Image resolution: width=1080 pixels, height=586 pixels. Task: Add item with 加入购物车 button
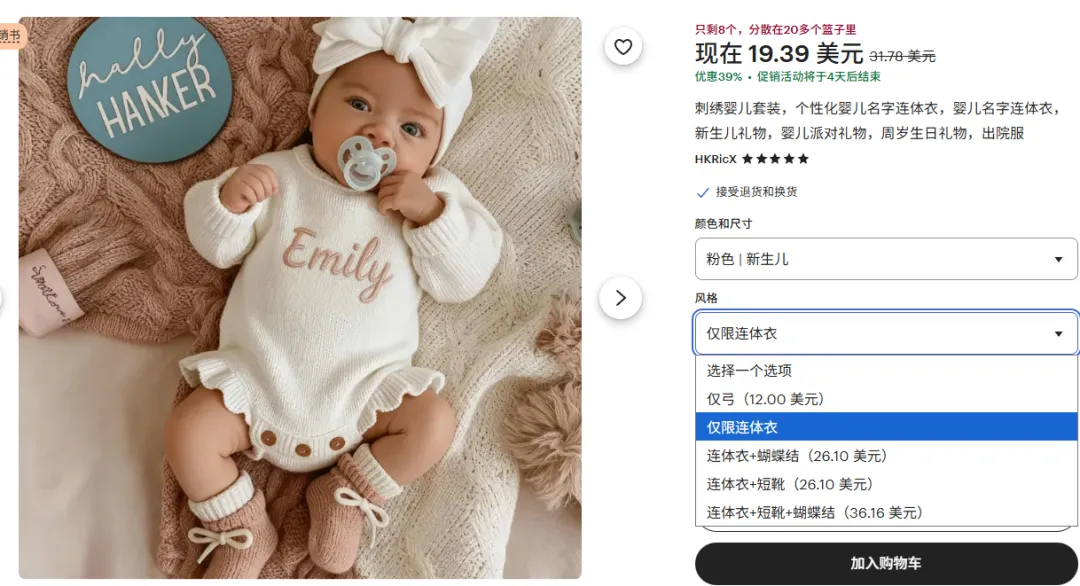pyautogui.click(x=886, y=563)
